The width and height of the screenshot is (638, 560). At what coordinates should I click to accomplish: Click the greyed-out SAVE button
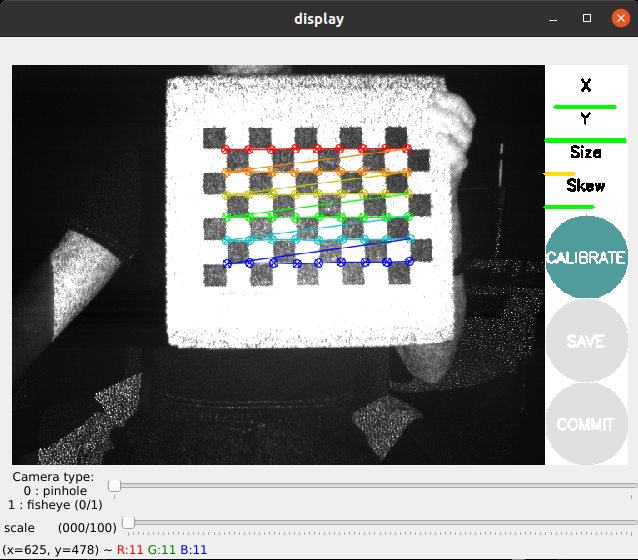586,341
